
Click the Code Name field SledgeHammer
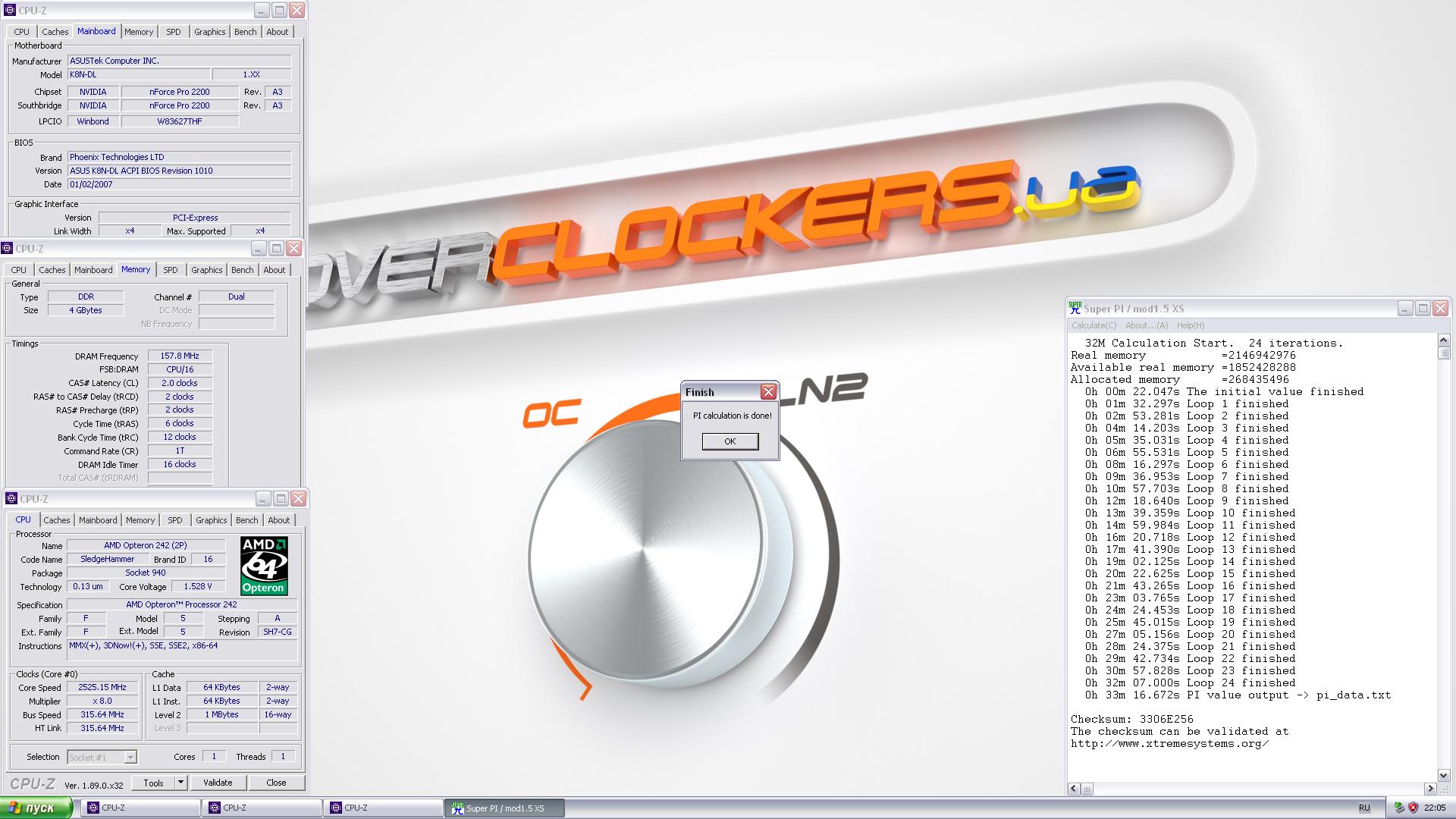(x=107, y=559)
